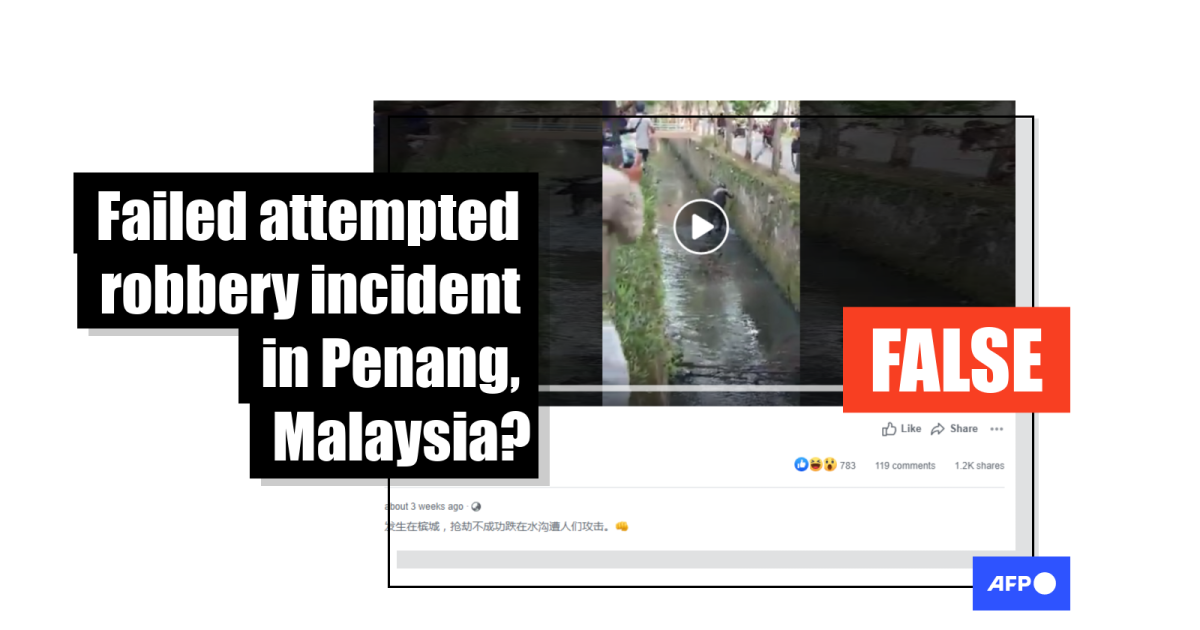Click the blue AFP logo
The image size is (1200, 630).
(1021, 583)
